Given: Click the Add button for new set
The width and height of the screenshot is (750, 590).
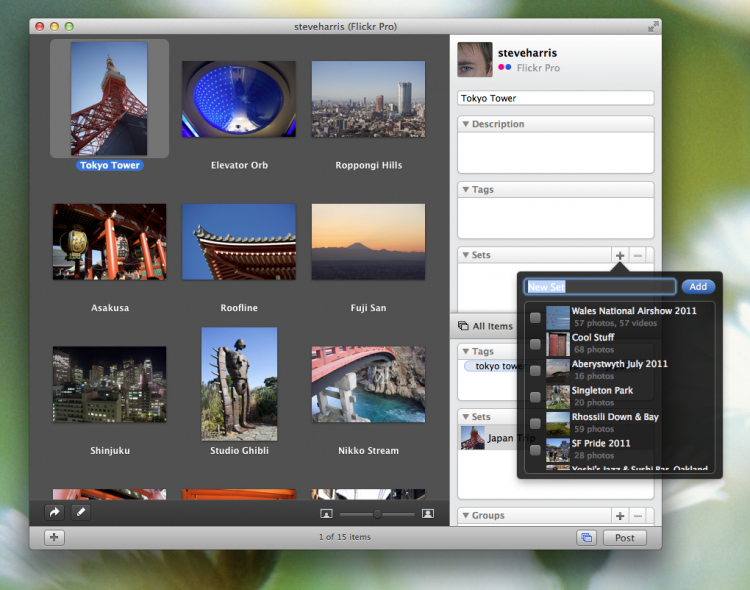Looking at the screenshot, I should coord(698,287).
